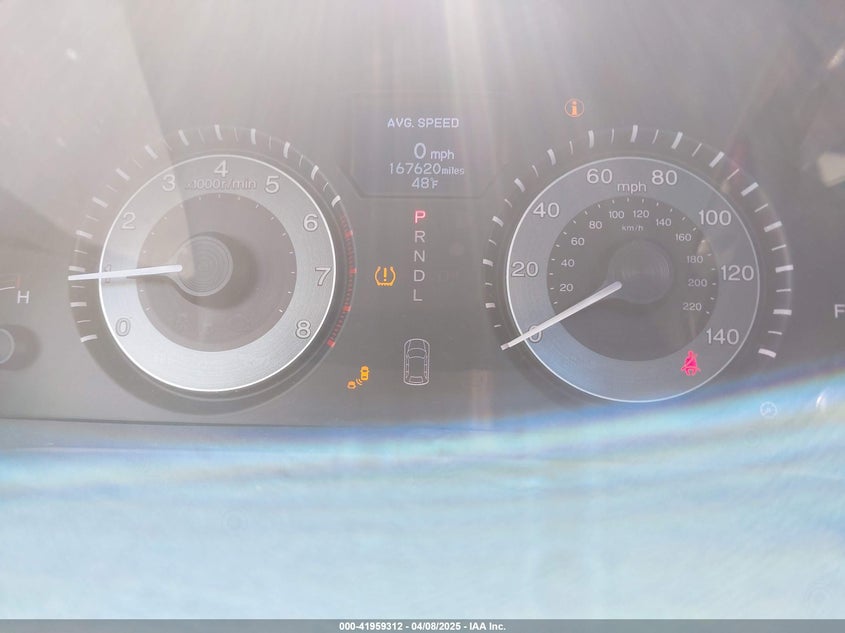The image size is (845, 633).
Task: Click the parking sensor warning icon
Action: pyautogui.click(x=359, y=378)
